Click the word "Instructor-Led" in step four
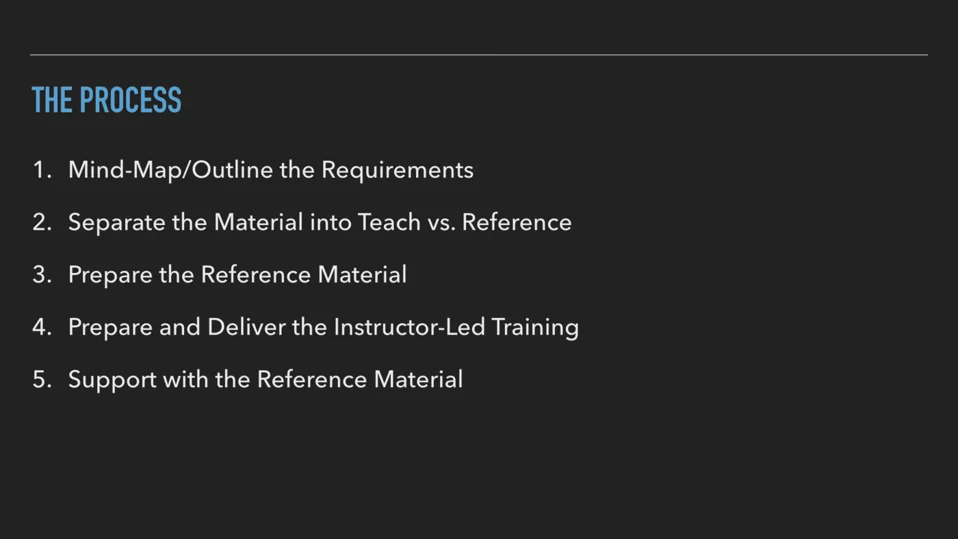This screenshot has width=958, height=539. click(409, 327)
